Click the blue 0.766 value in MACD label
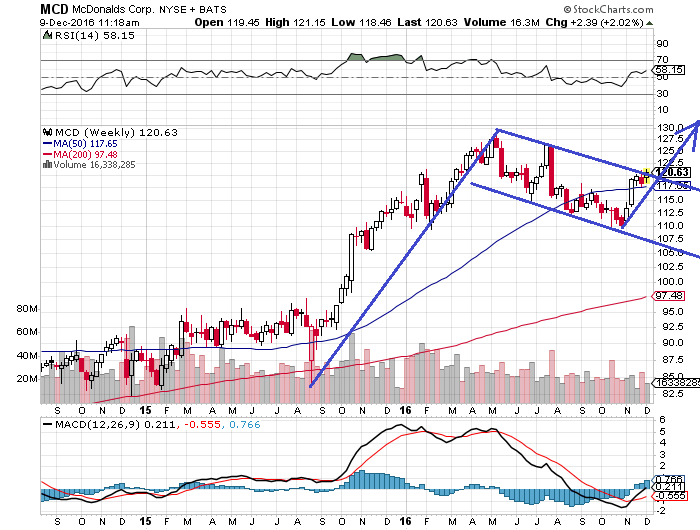This screenshot has height=530, width=700. point(245,424)
